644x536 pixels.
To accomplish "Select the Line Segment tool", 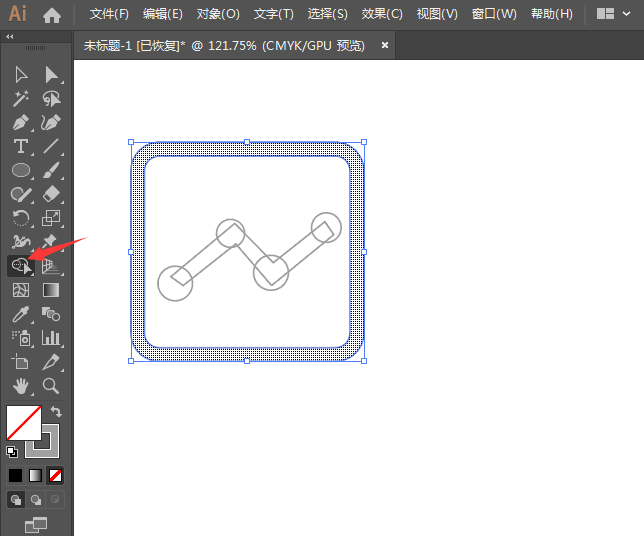I will click(51, 146).
